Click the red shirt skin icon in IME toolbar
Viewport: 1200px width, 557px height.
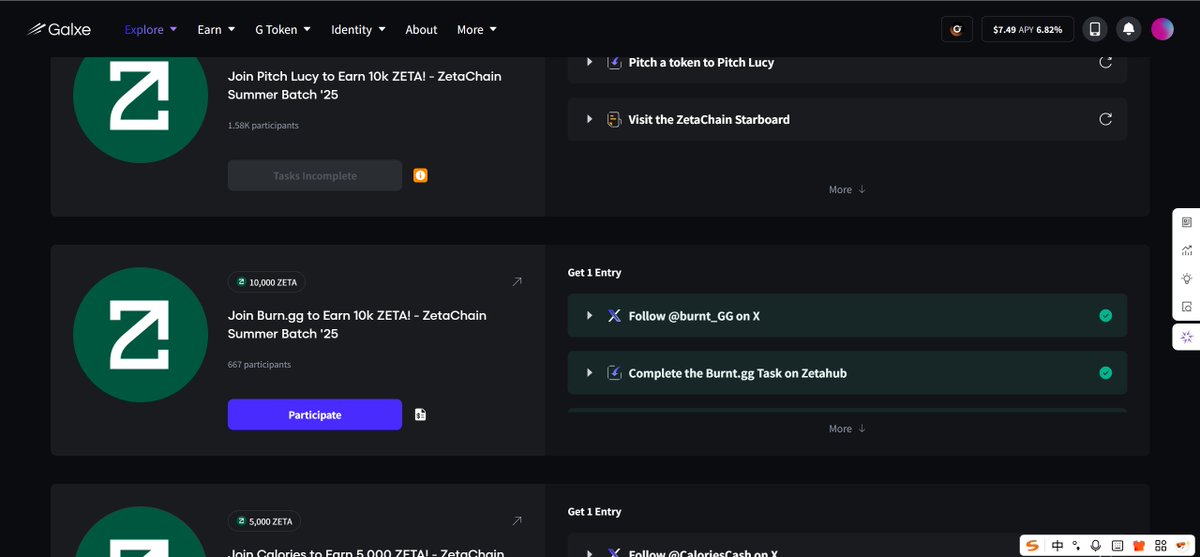click(x=1138, y=545)
